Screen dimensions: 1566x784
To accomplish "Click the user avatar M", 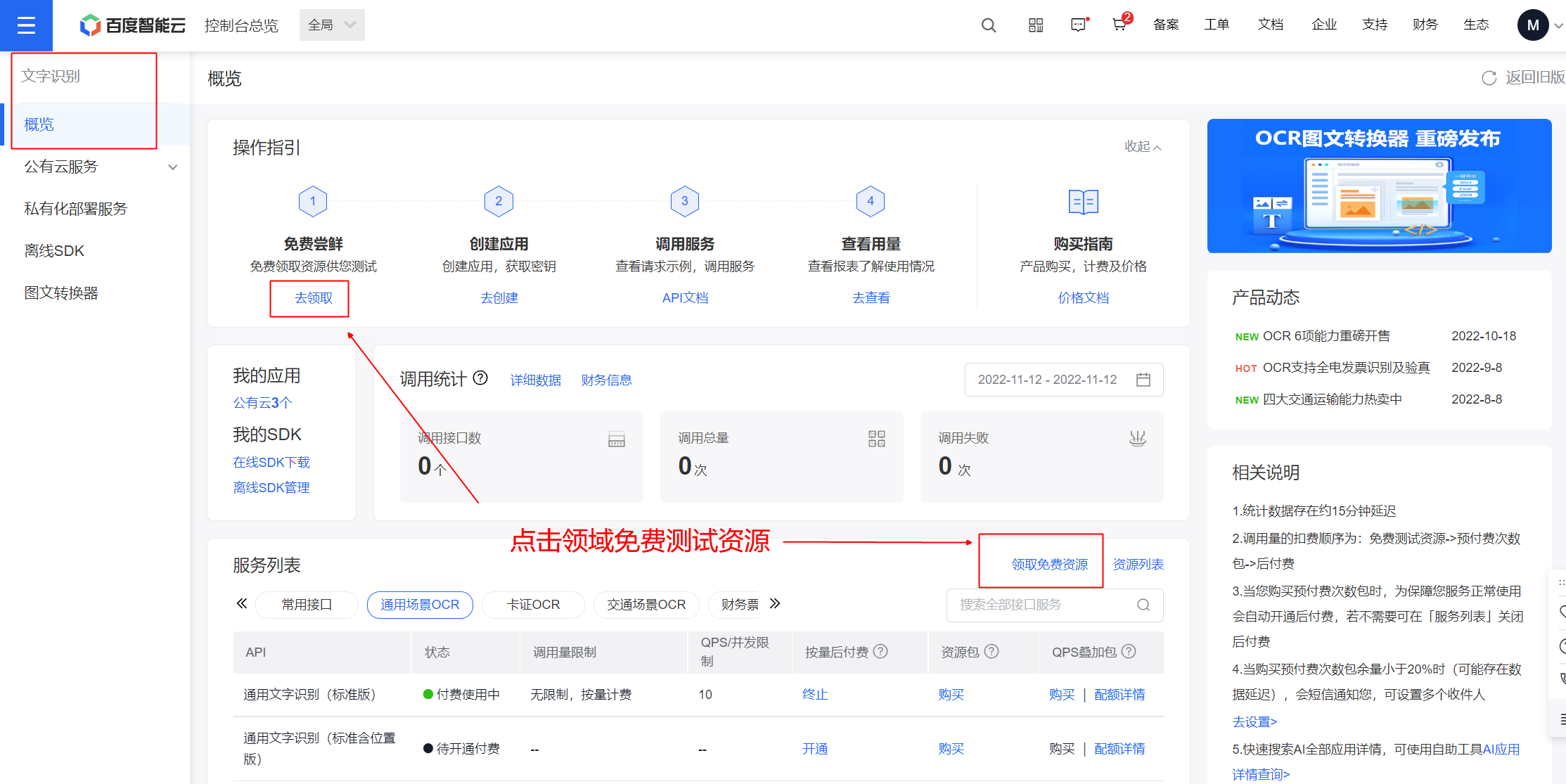I will click(1533, 25).
